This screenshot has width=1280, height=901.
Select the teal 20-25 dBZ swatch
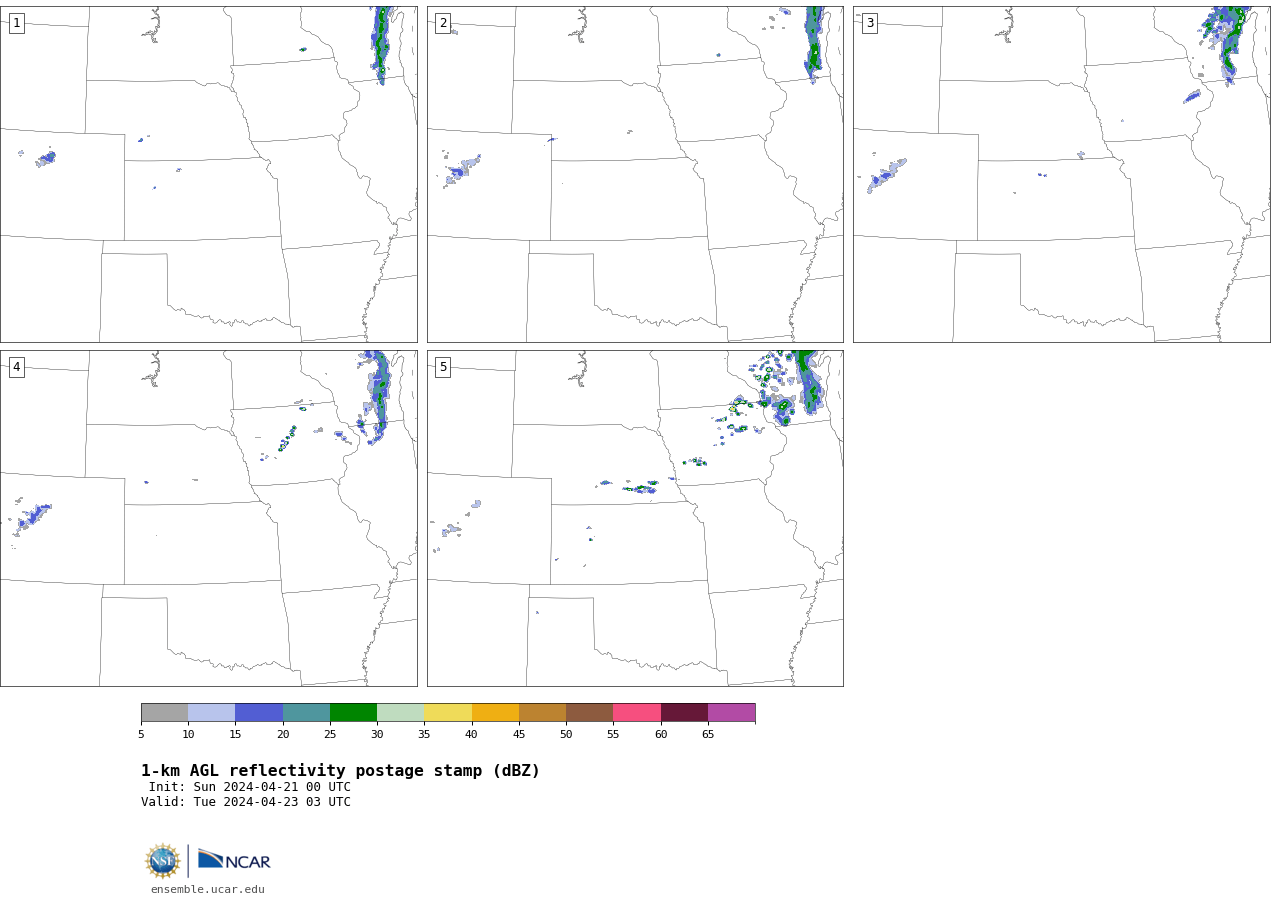(x=306, y=713)
